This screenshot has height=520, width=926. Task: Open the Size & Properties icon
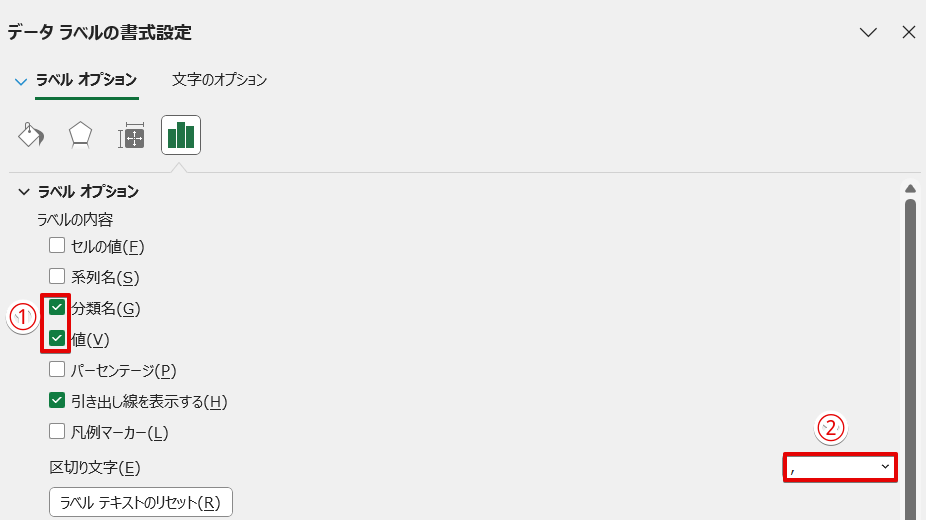(x=131, y=136)
